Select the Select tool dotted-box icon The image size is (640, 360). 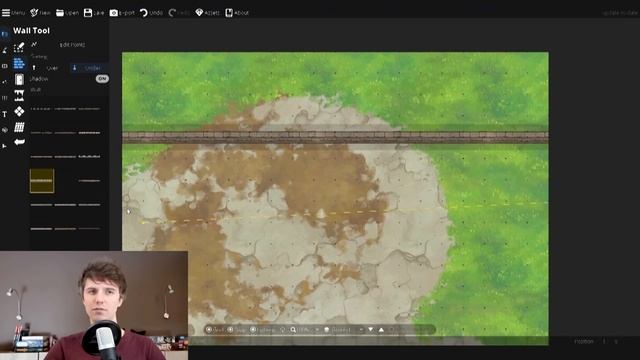[x=19, y=48]
